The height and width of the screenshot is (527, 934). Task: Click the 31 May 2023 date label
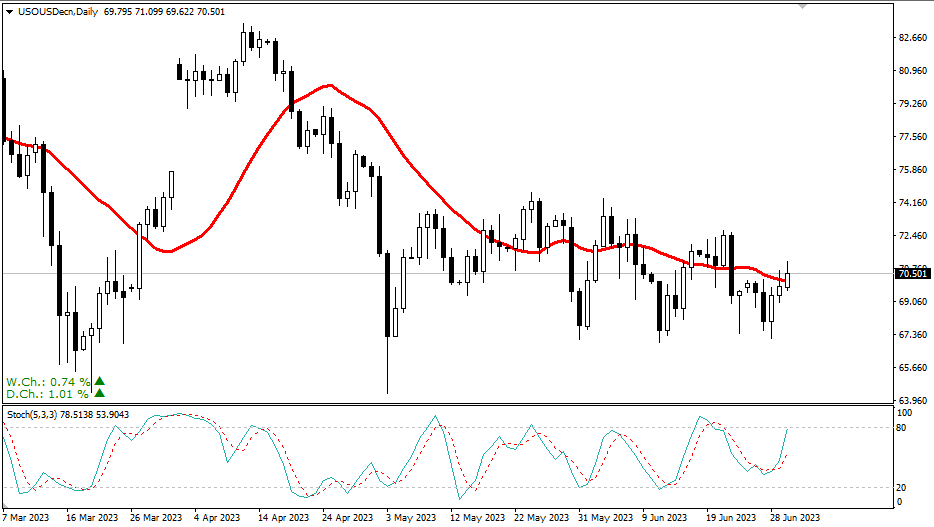[x=607, y=518]
